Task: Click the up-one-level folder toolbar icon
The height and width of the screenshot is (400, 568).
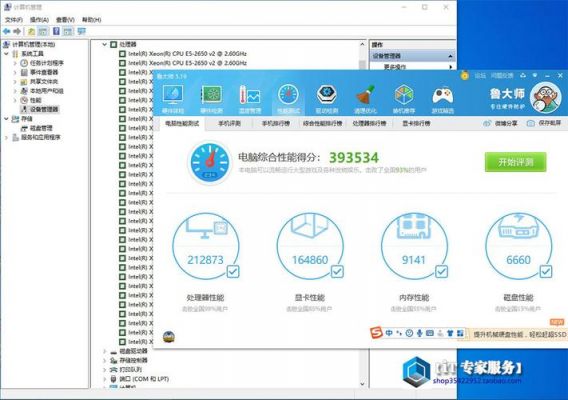Action: tap(32, 32)
